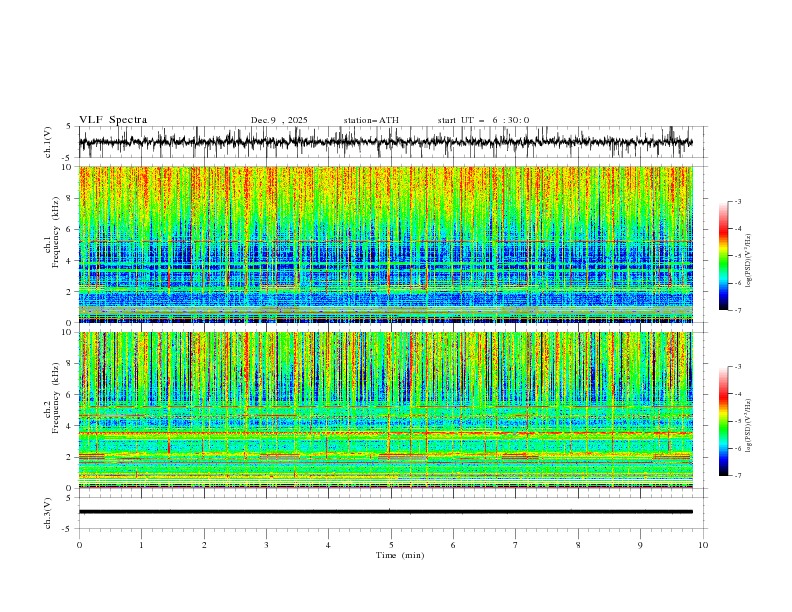This screenshot has height=612, width=792.
Task: Click the flat ch.3 voltage trace
Action: click(385, 512)
